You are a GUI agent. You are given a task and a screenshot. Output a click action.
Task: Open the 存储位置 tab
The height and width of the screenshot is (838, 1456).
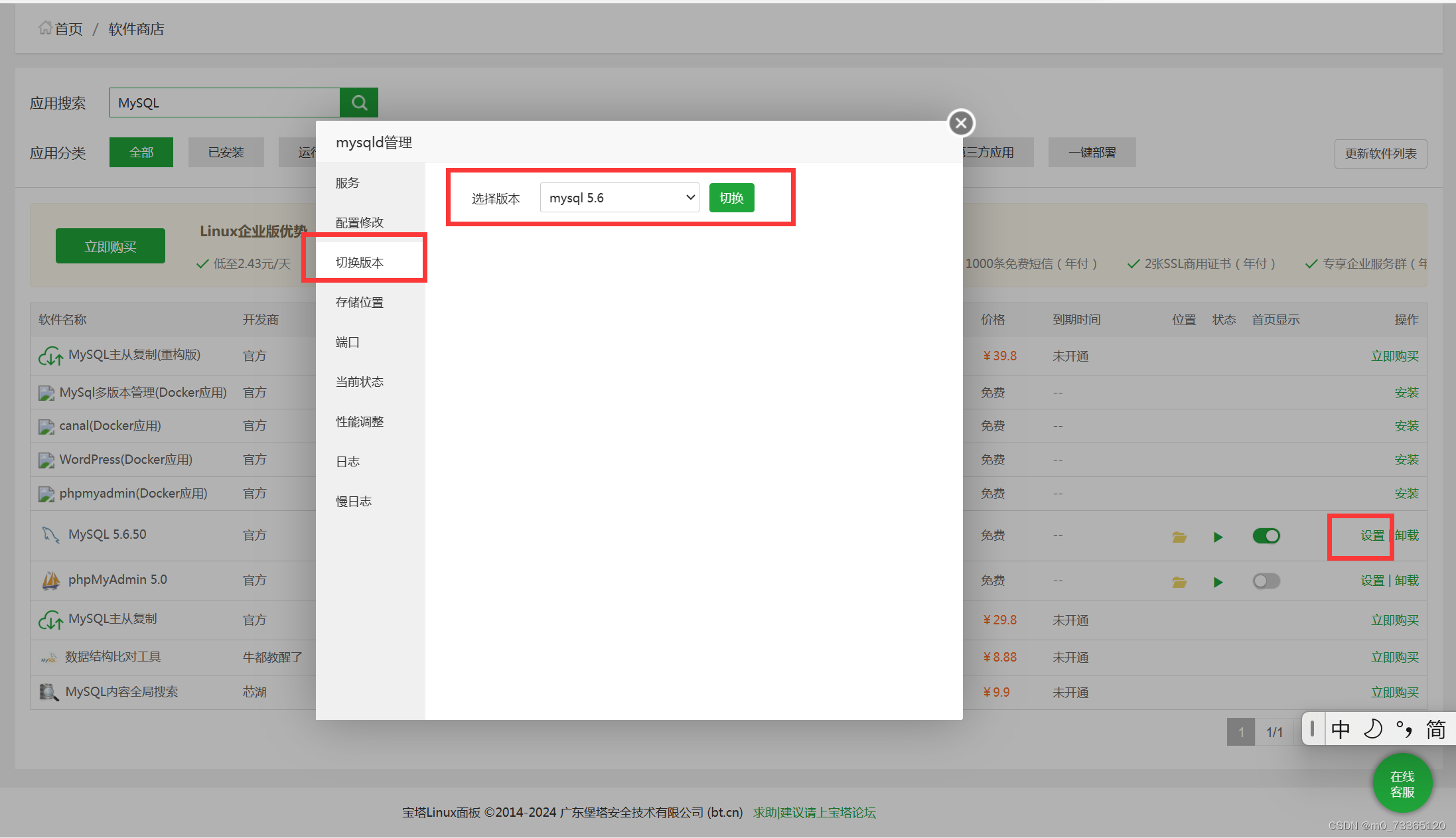click(370, 302)
